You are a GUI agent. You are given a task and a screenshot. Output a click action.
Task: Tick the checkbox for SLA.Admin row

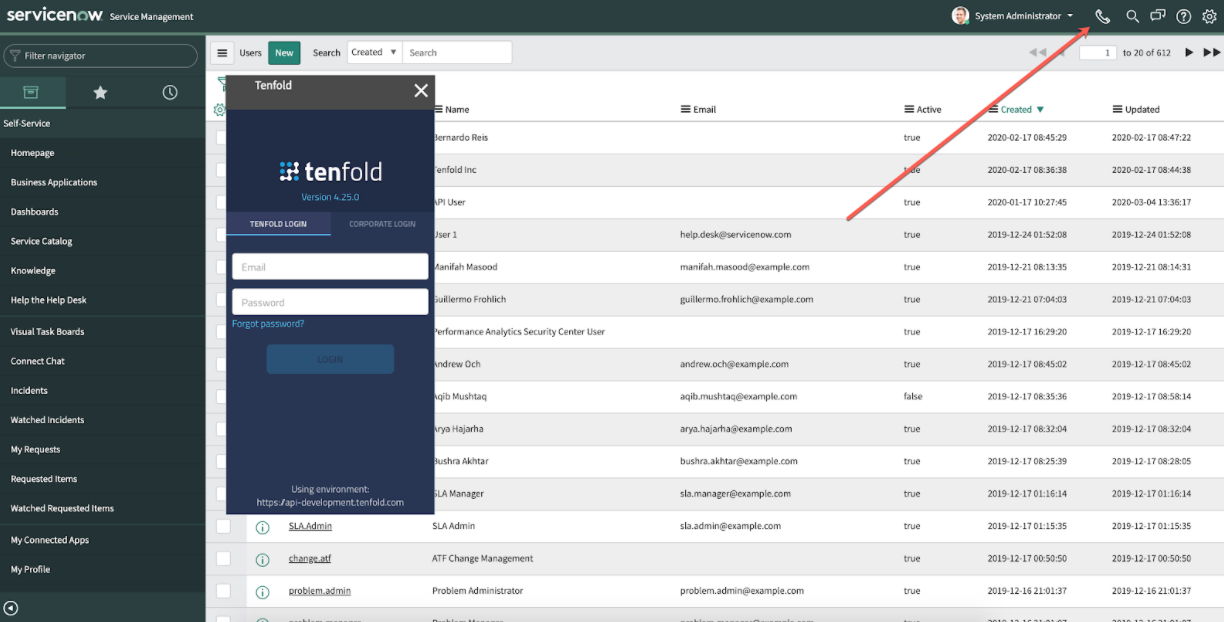click(223, 526)
